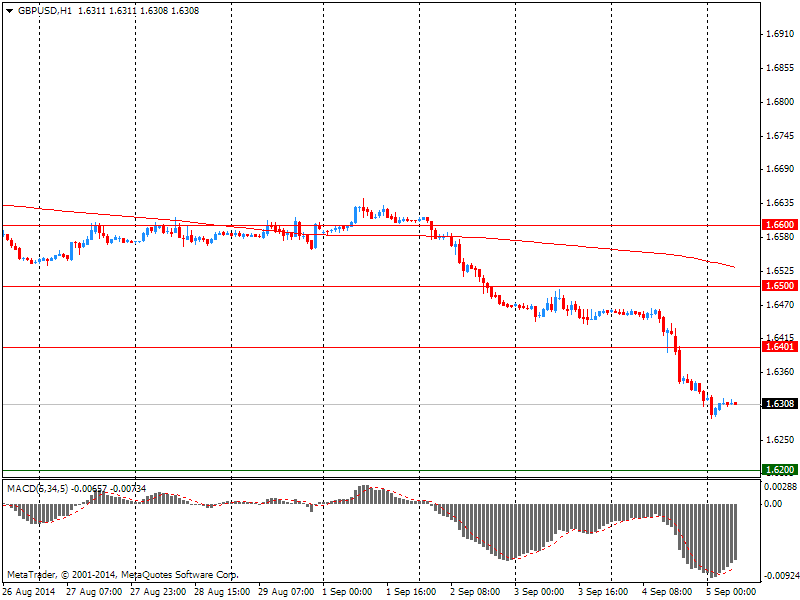This screenshot has height=600, width=800.
Task: Click the 1.6401 red price level label
Action: point(780,347)
